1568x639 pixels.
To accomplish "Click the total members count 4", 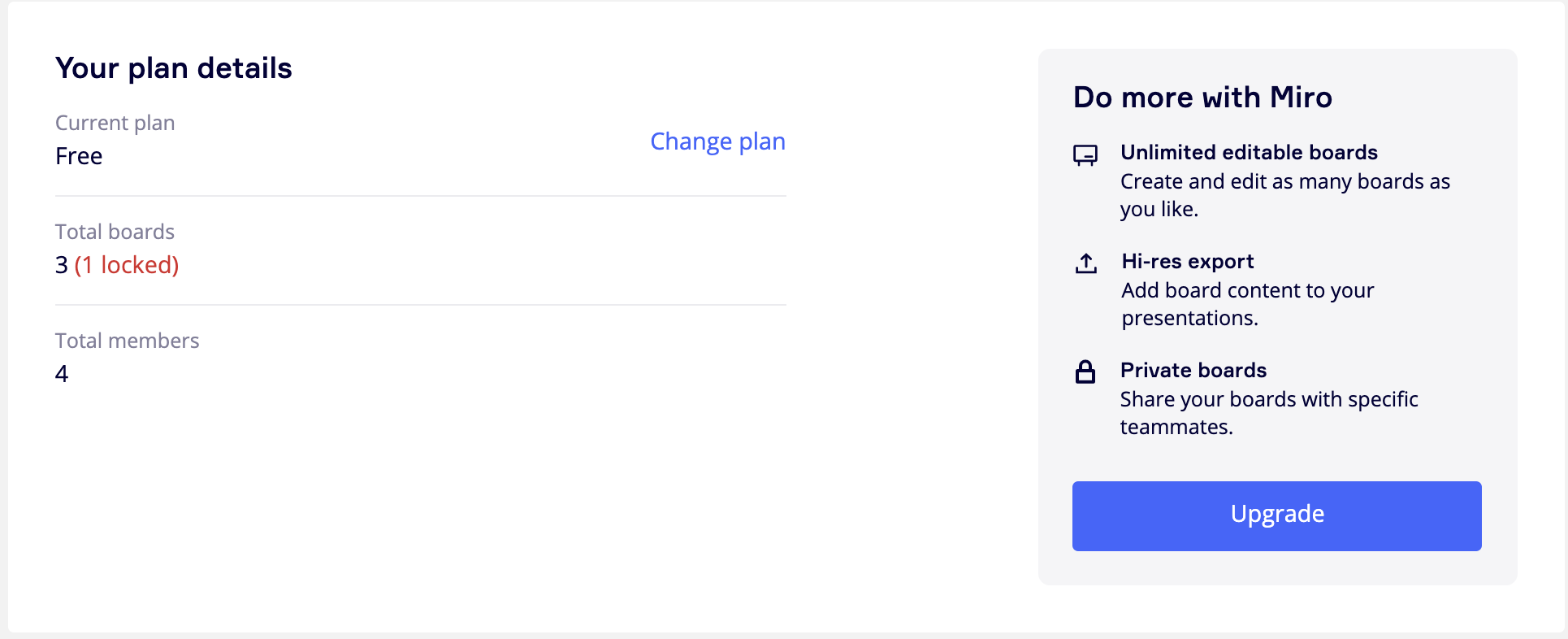I will [62, 374].
